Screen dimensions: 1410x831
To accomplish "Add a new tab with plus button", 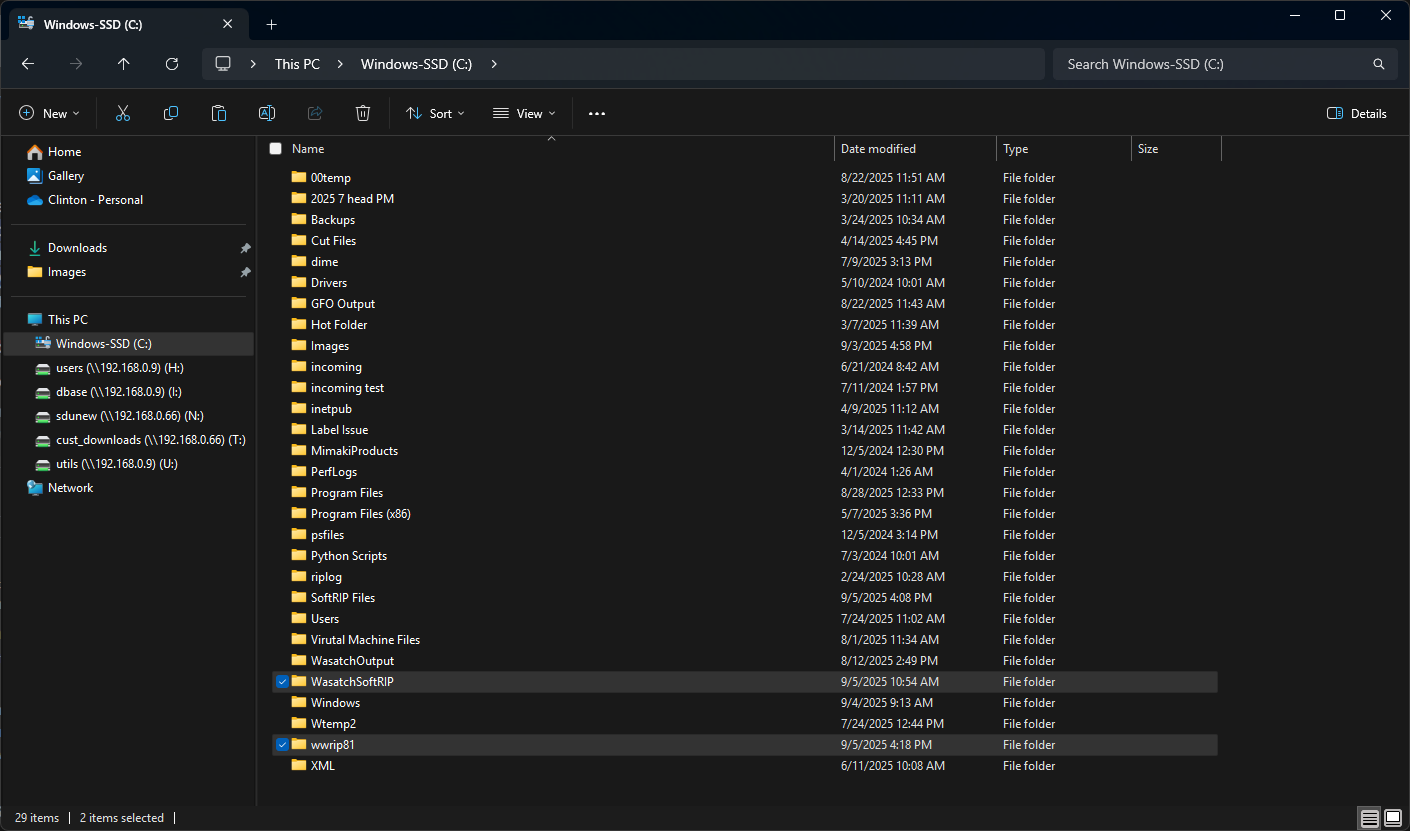I will tap(271, 24).
